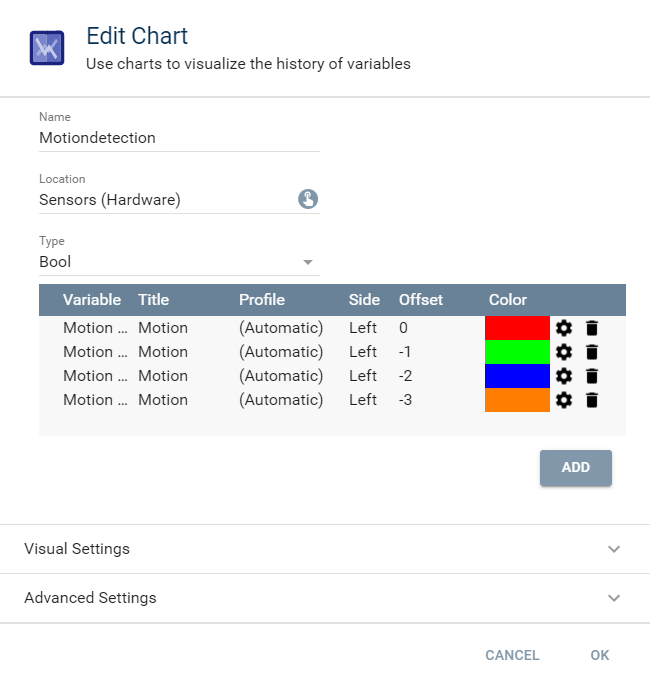Open the Type dropdown showing Bool
Screen dimensions: 650x688
pyautogui.click(x=179, y=262)
